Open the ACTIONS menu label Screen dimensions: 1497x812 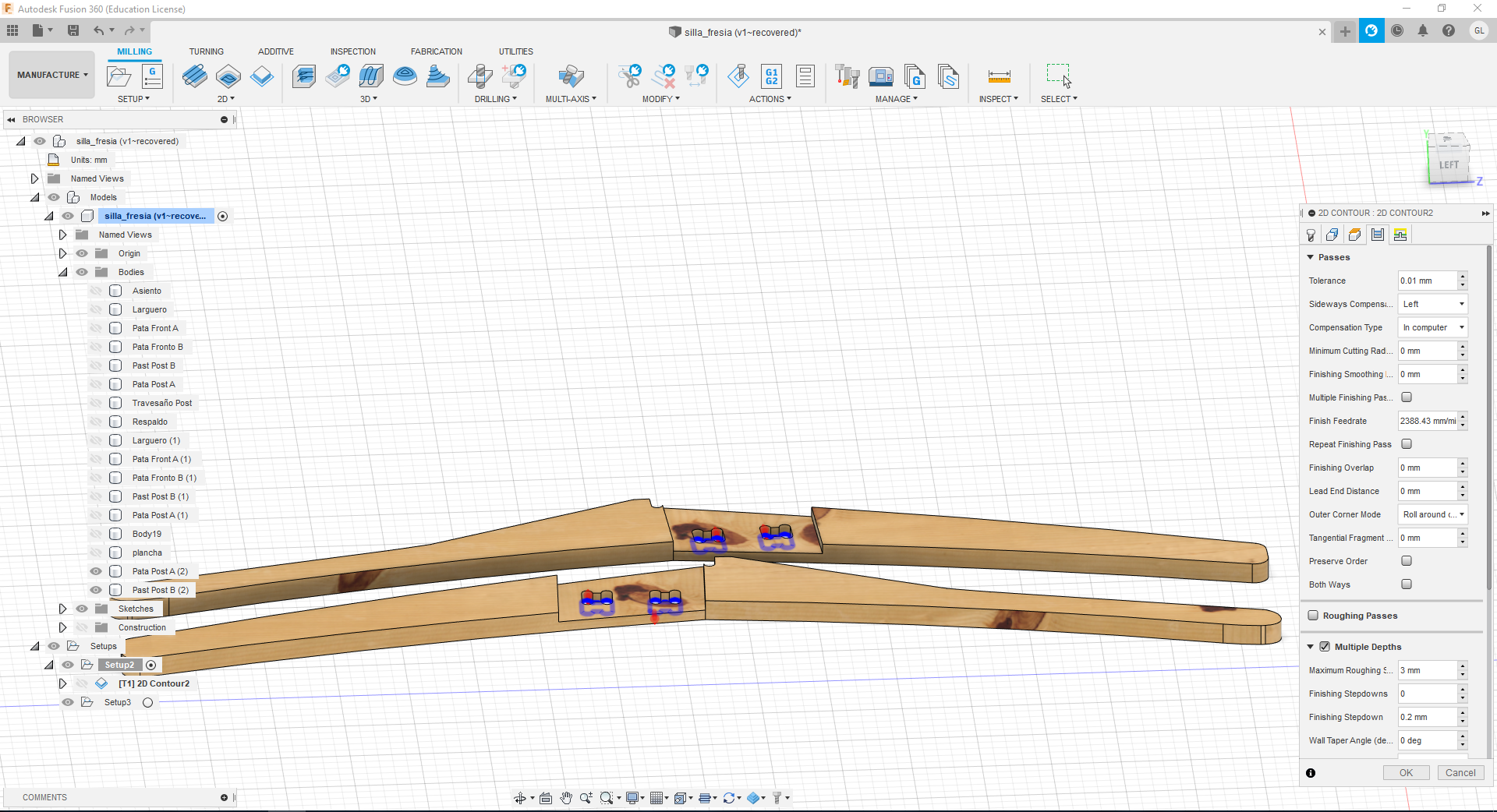pos(770,99)
